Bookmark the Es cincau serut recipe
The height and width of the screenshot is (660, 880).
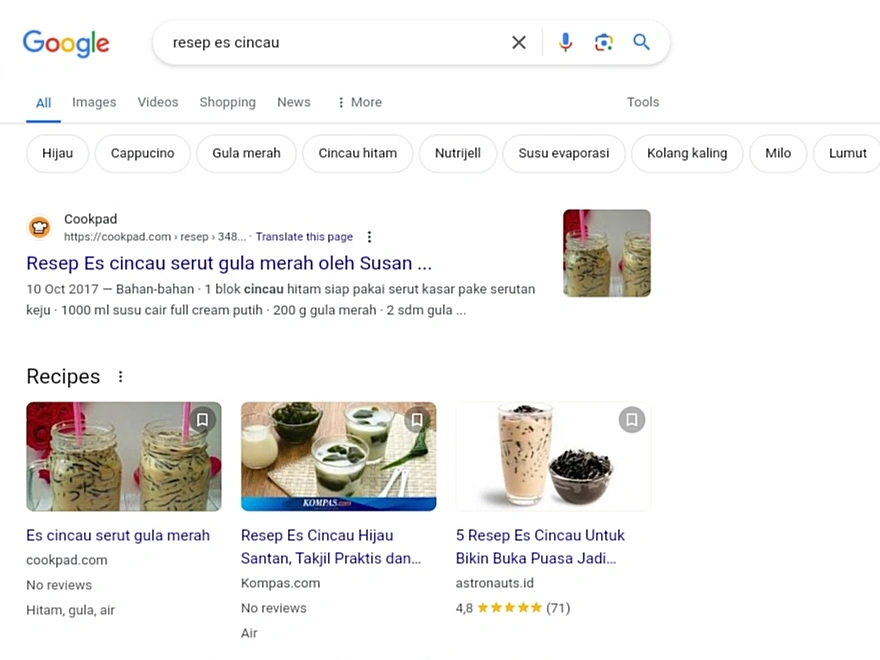(x=203, y=420)
